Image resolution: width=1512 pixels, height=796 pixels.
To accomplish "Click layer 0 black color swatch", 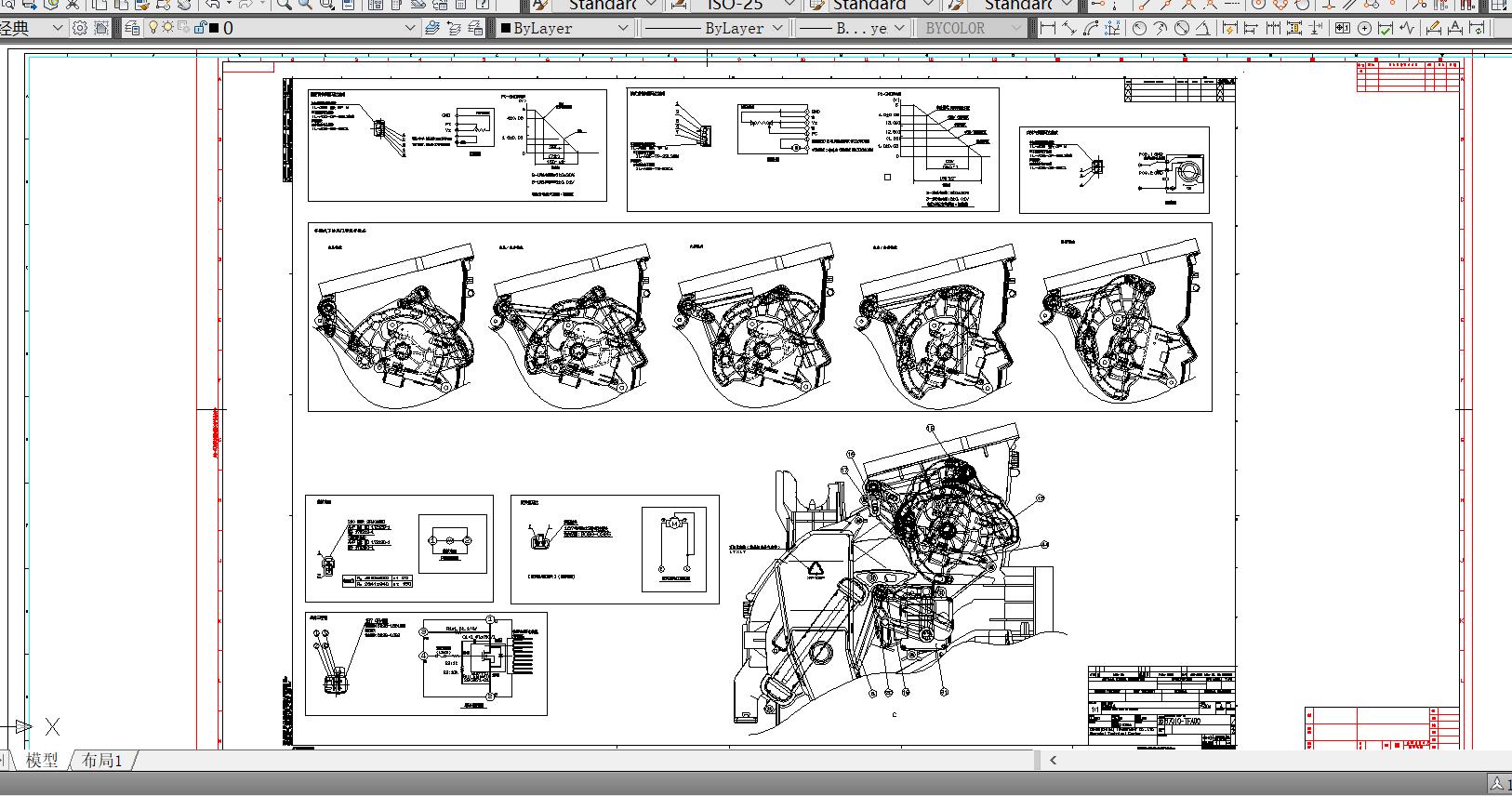I will tap(214, 28).
